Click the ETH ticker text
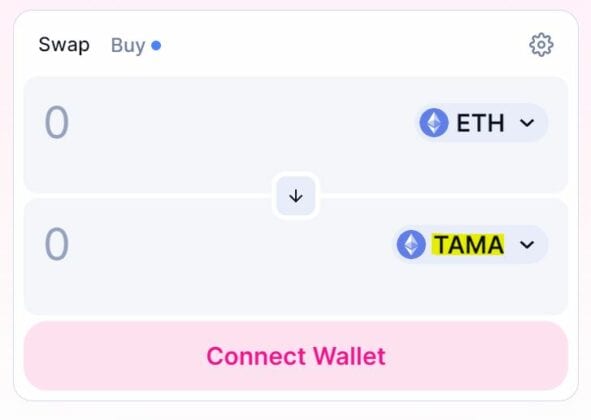The height and width of the screenshot is (420, 591). tap(480, 123)
